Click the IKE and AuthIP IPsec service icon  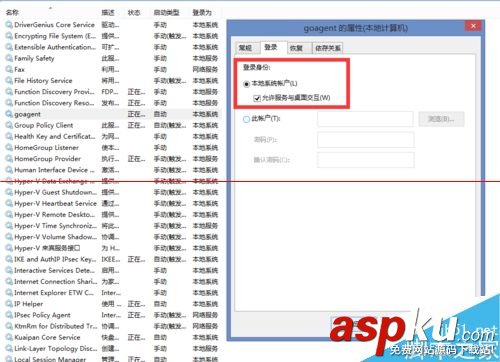9,259
